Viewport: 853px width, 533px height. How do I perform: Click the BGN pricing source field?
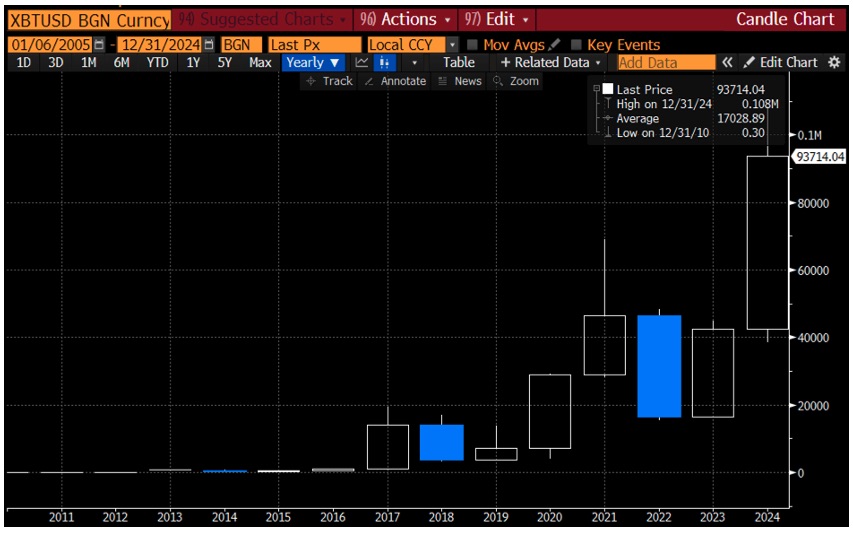click(241, 45)
